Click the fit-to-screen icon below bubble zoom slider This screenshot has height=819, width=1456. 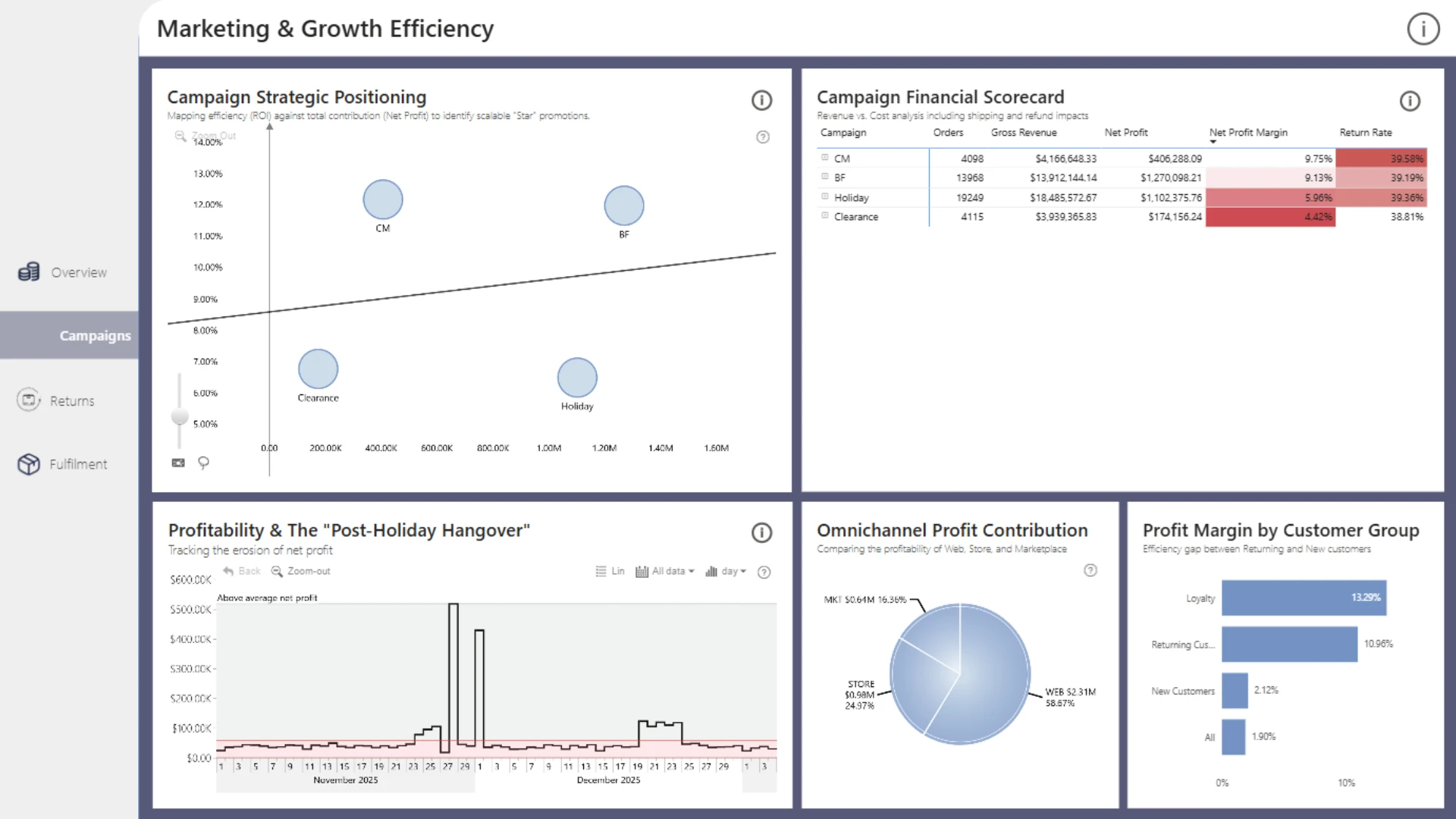[178, 463]
